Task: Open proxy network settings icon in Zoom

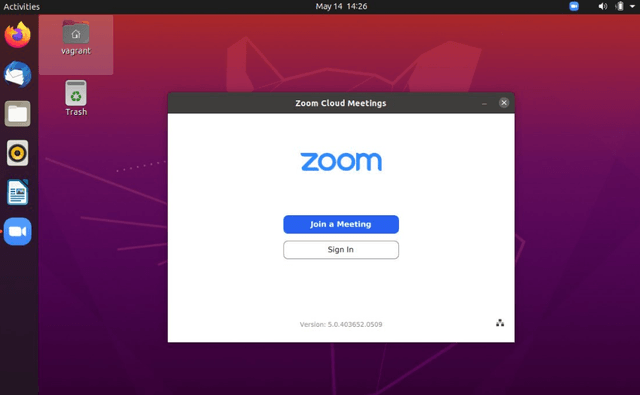Action: (x=500, y=323)
